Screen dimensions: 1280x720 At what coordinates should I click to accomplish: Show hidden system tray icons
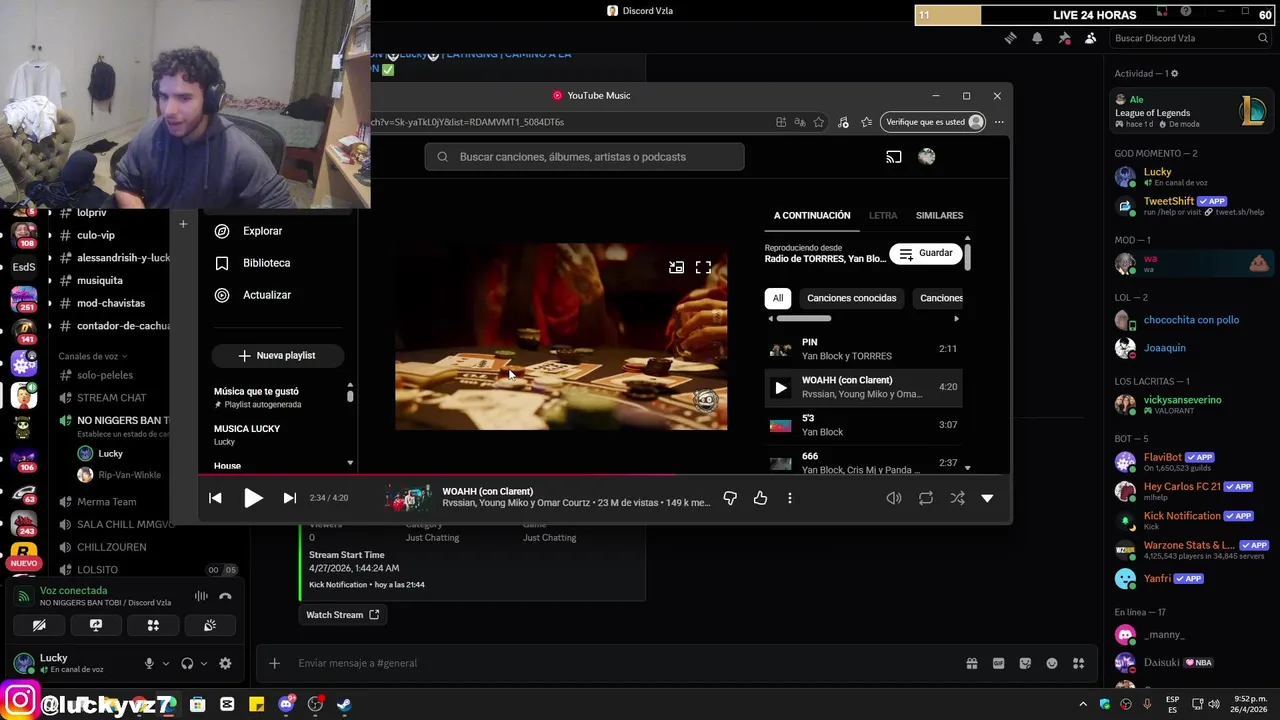point(1083,704)
